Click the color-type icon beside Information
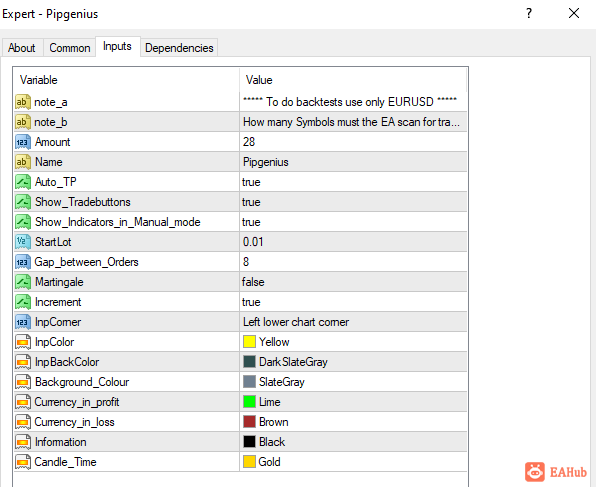 click(x=23, y=442)
